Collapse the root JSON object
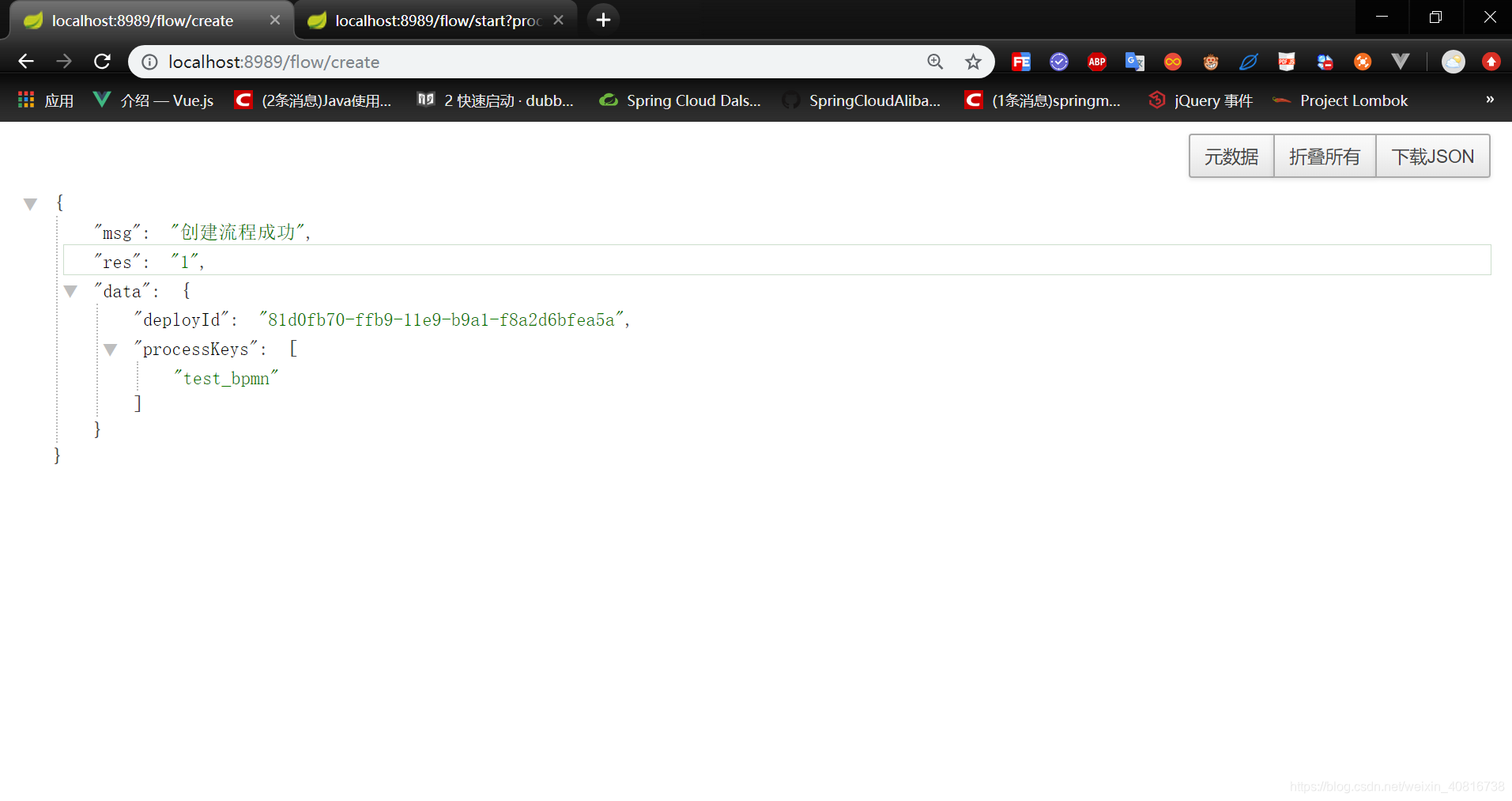The width and height of the screenshot is (1512, 801). 30,204
